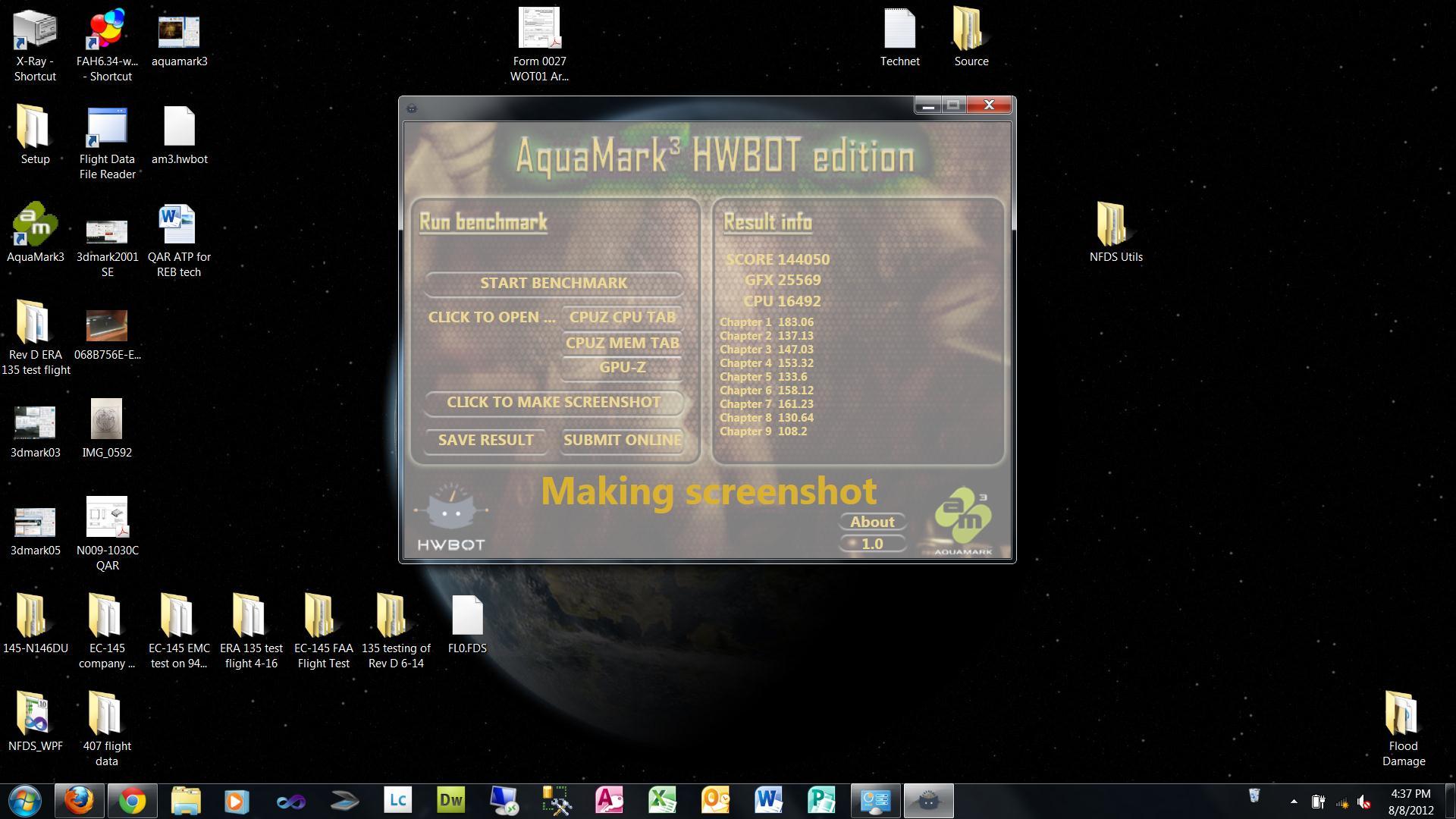Open Outlook from taskbar
Viewport: 1456px width, 819px height.
(x=715, y=801)
